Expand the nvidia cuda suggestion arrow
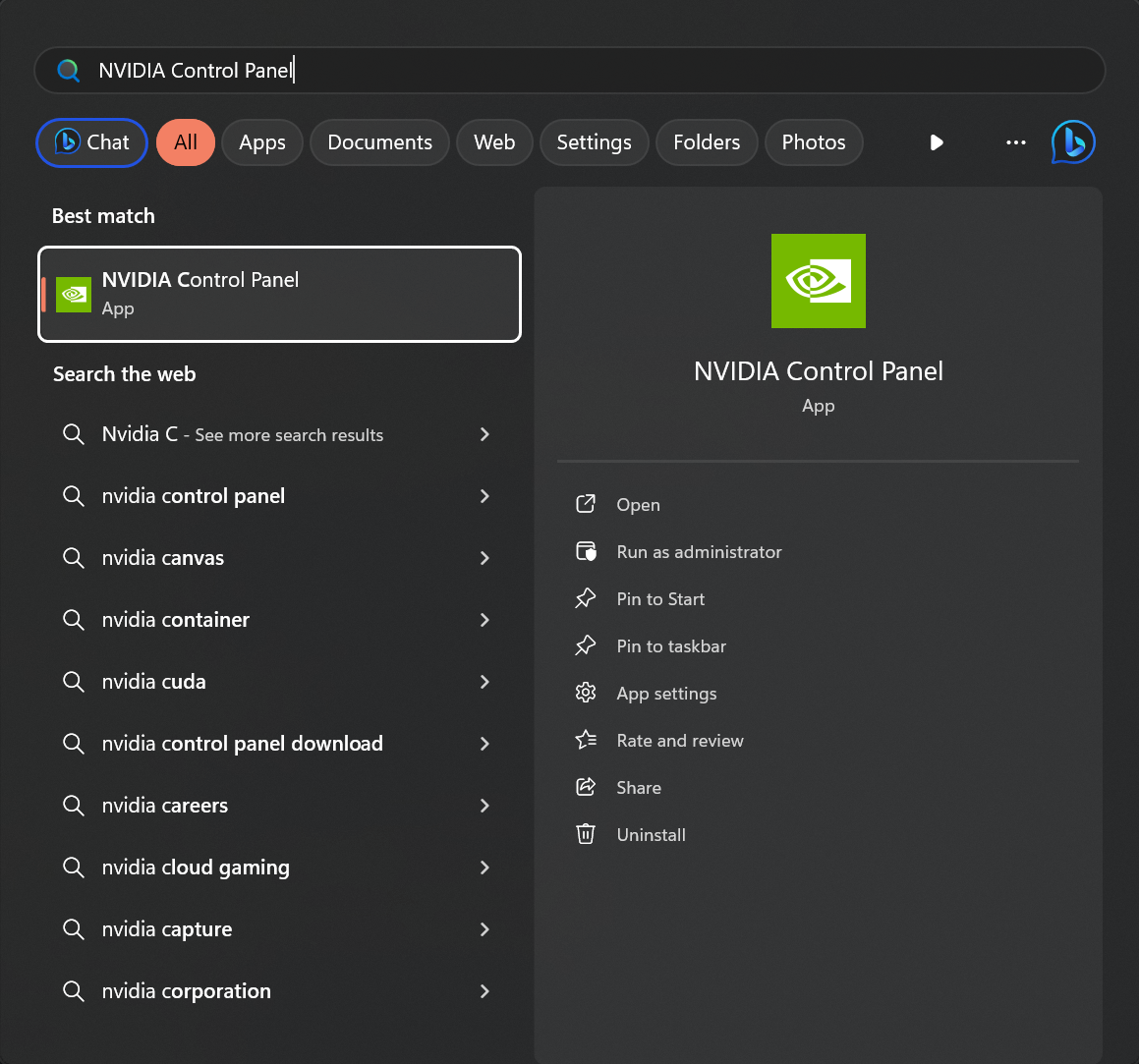The height and width of the screenshot is (1064, 1139). [484, 681]
